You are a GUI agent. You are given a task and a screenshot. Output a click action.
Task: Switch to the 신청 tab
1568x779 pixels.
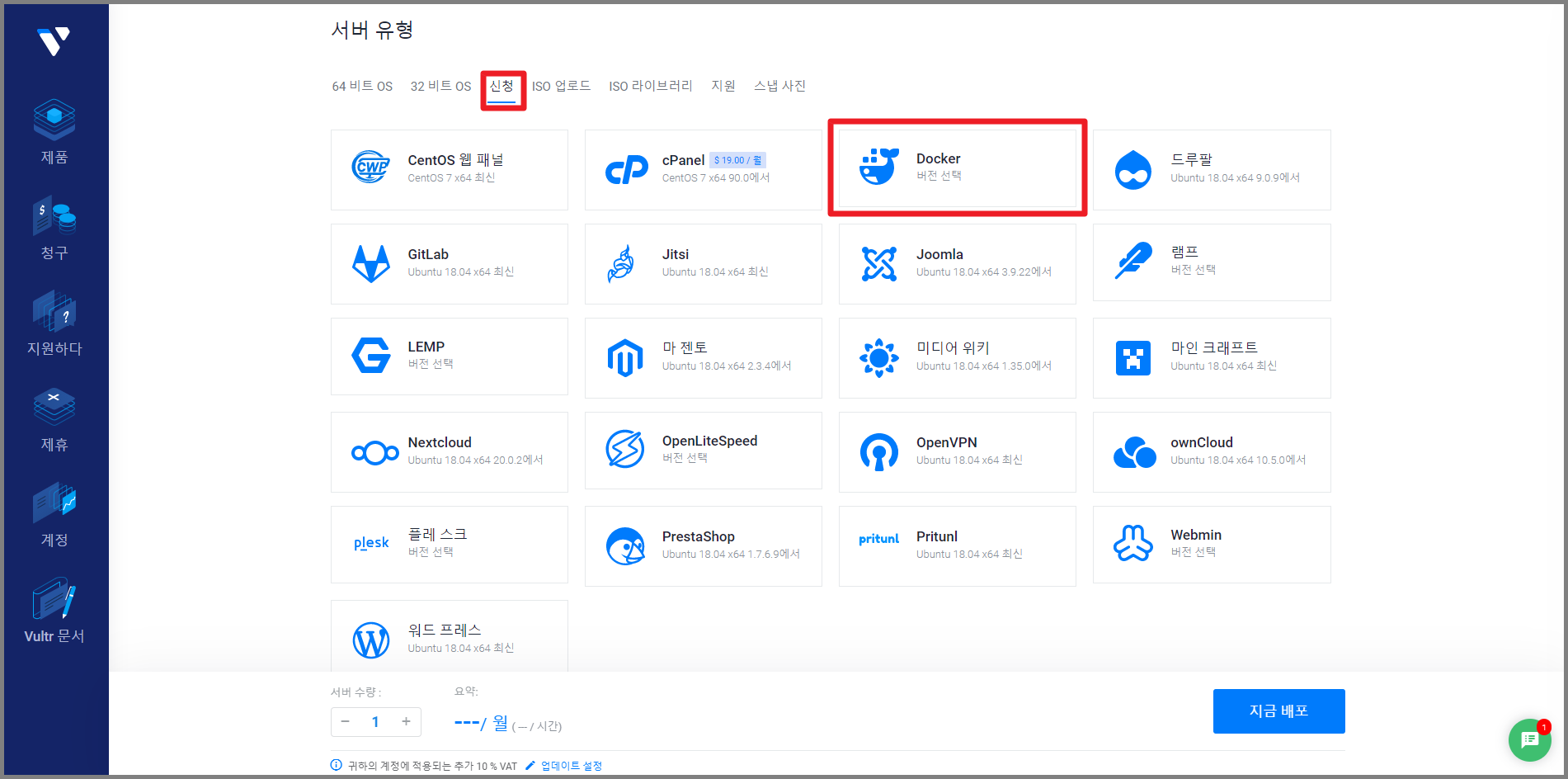tap(501, 86)
